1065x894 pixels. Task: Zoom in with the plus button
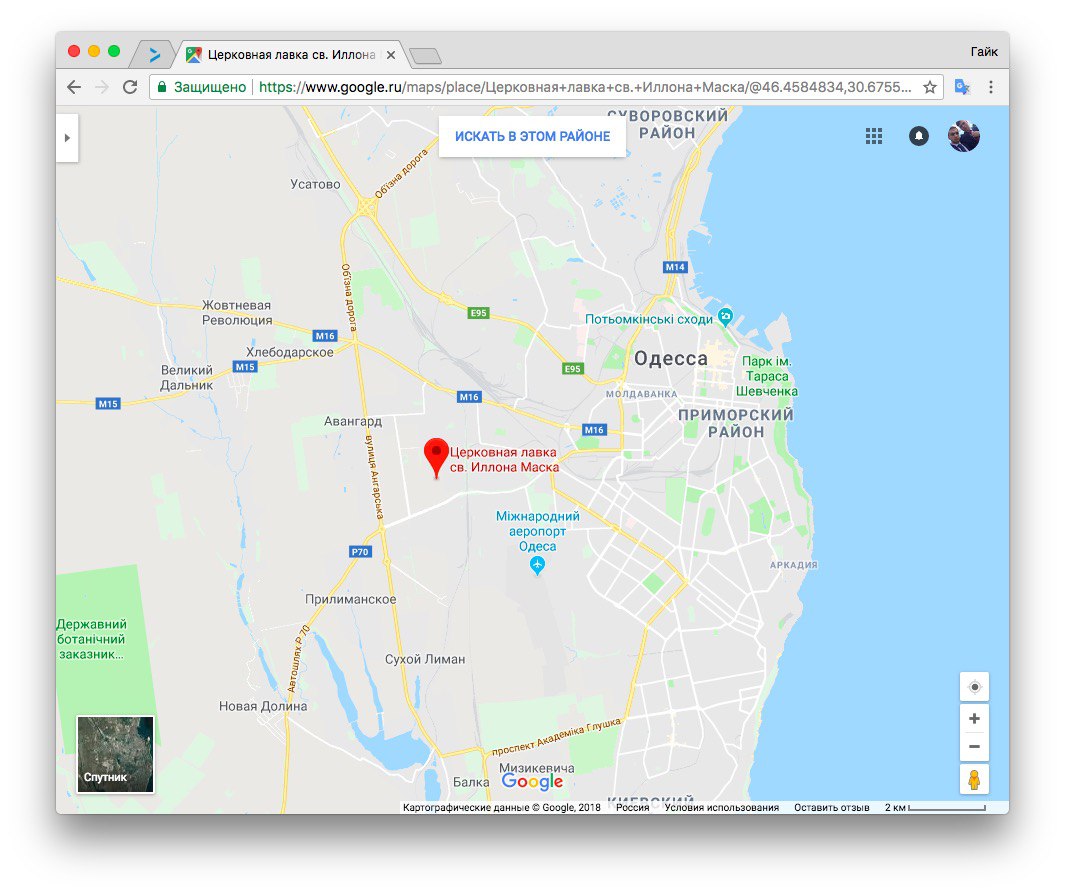pyautogui.click(x=975, y=719)
